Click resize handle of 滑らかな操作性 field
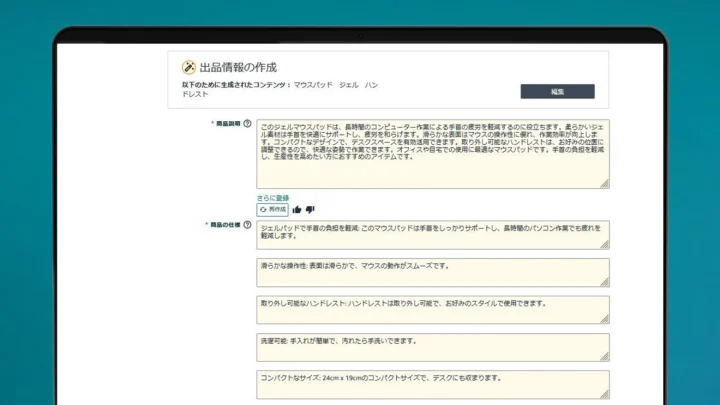 click(605, 282)
